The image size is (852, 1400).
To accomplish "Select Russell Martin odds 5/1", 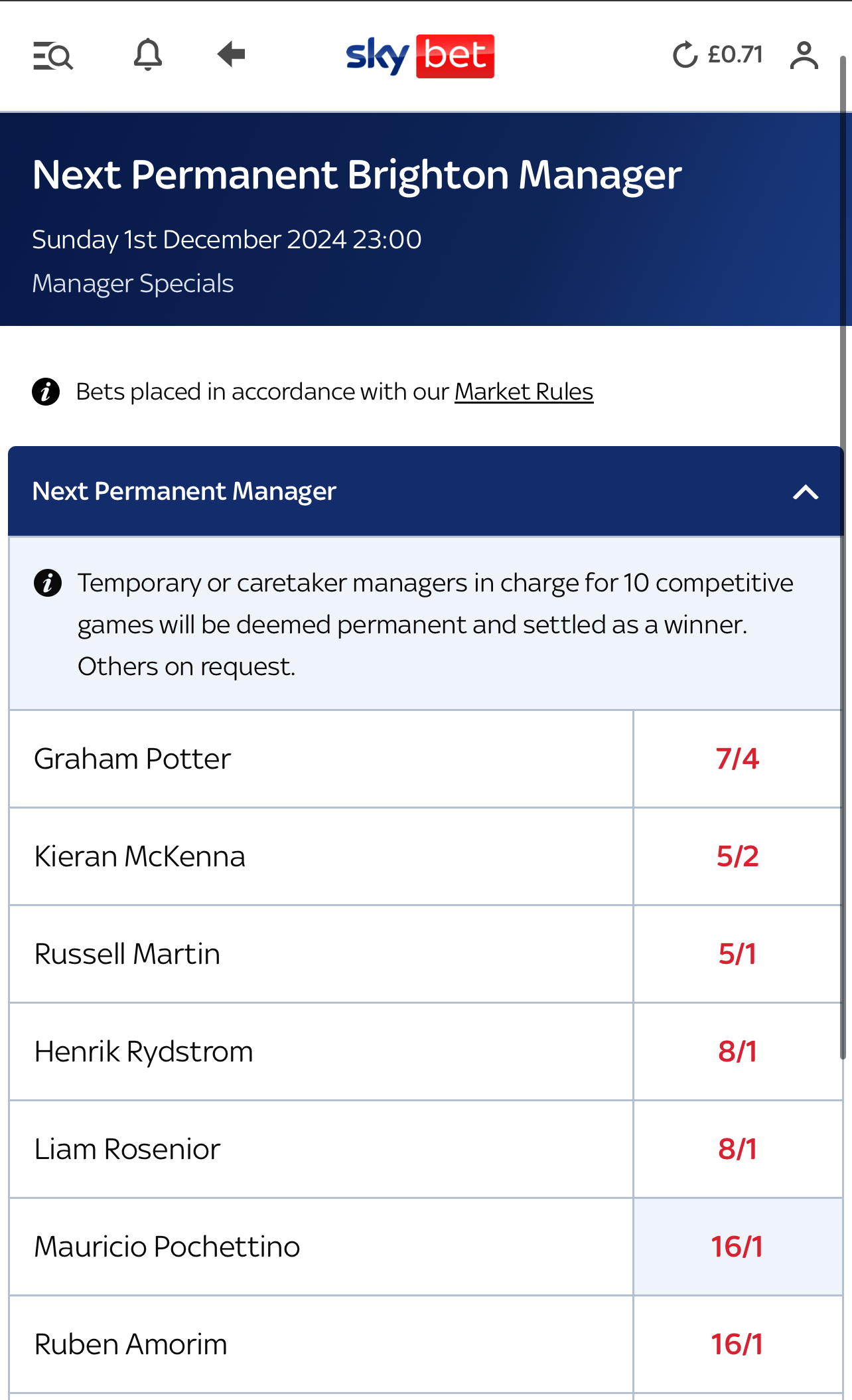I will pyautogui.click(x=737, y=954).
